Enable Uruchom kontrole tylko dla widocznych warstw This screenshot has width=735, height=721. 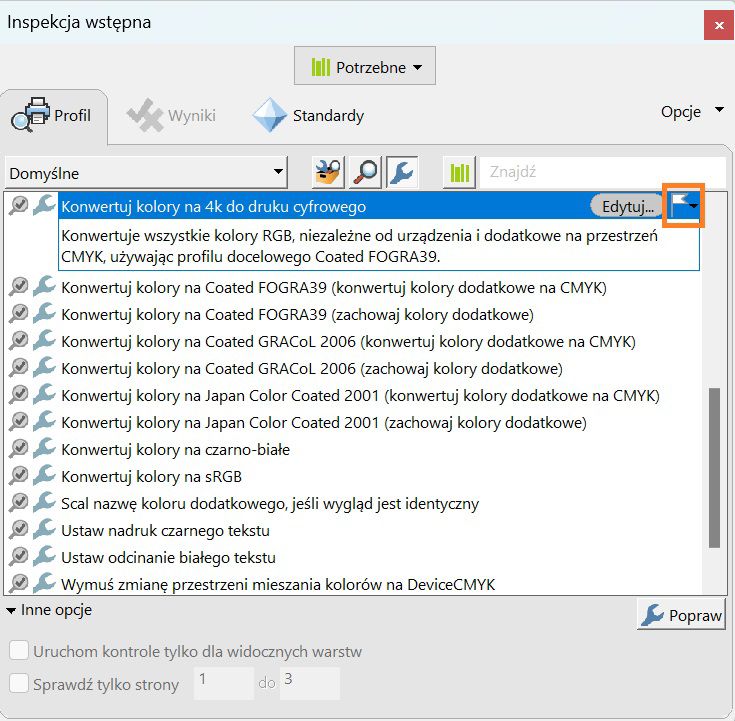(19, 651)
